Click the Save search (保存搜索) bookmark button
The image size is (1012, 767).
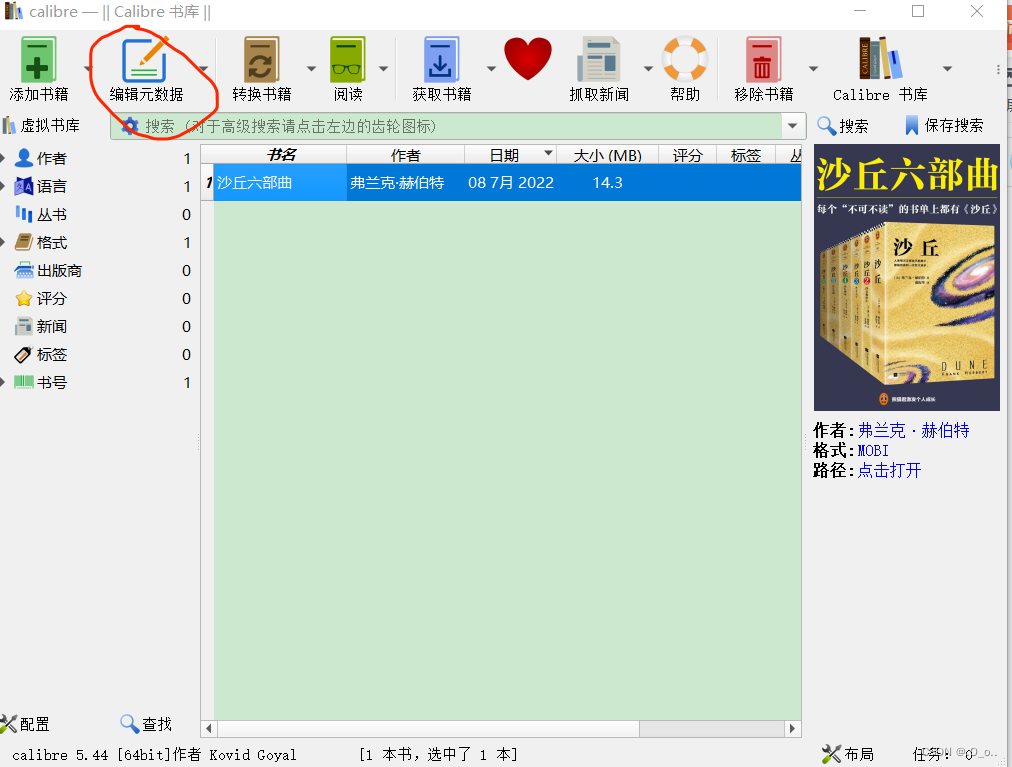pos(944,126)
